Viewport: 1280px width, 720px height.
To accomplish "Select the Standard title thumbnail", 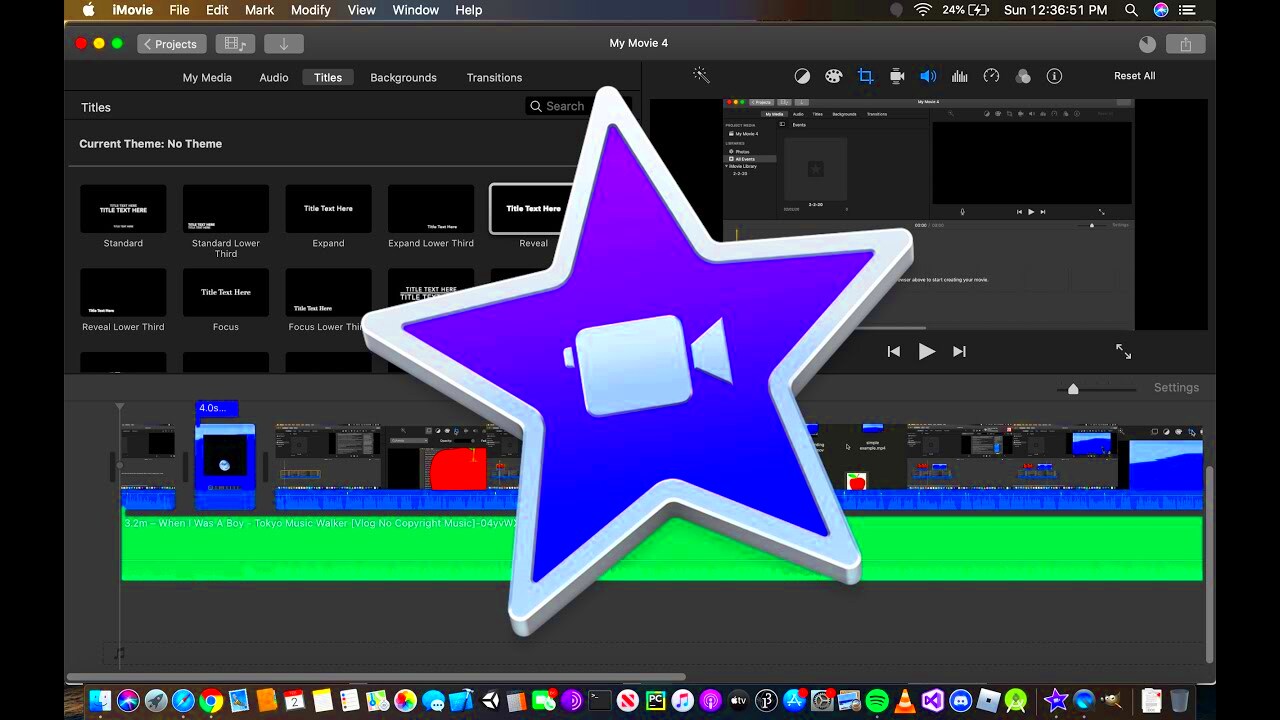I will pos(123,209).
